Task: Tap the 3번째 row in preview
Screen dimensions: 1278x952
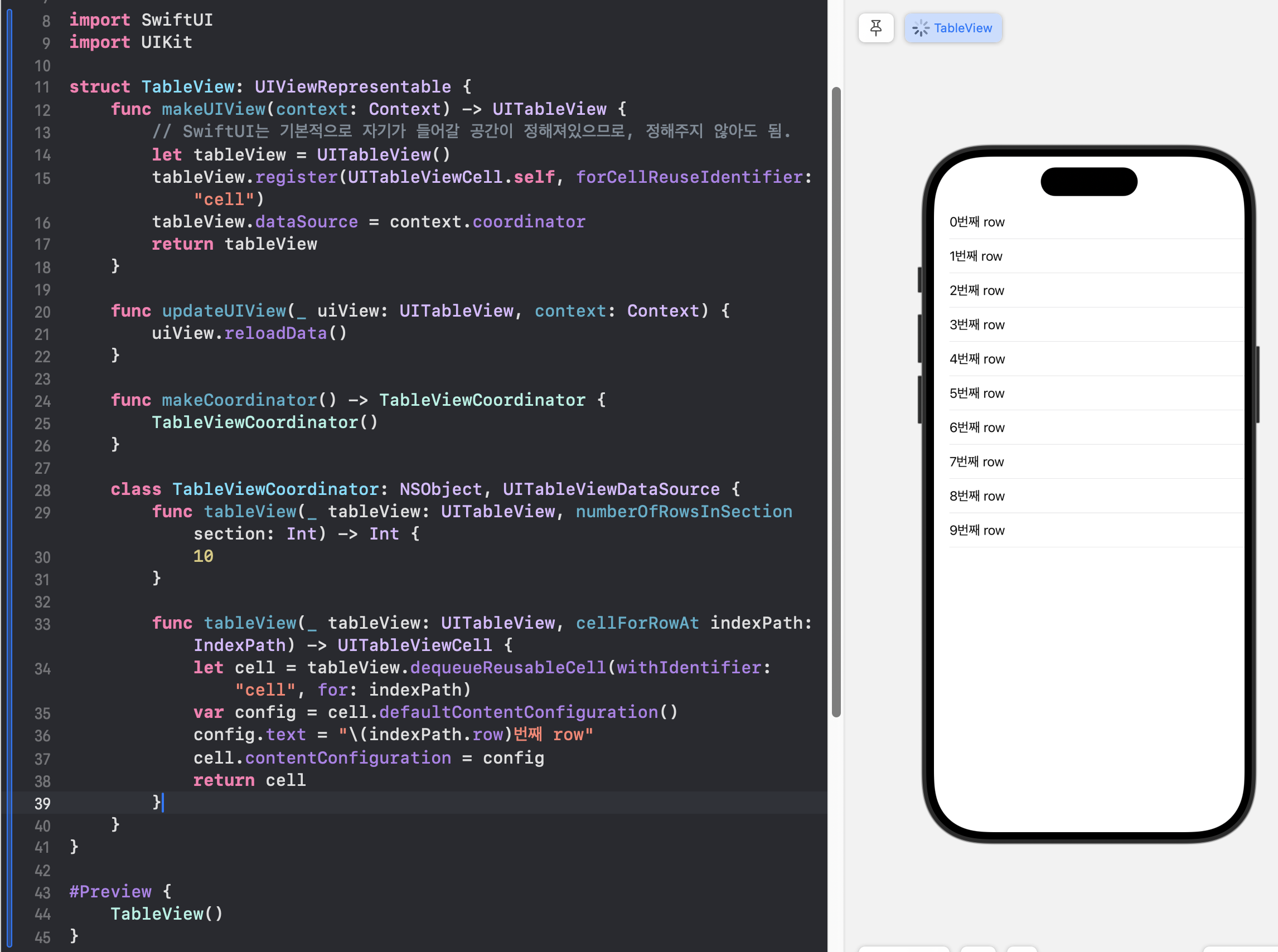Action: click(976, 324)
